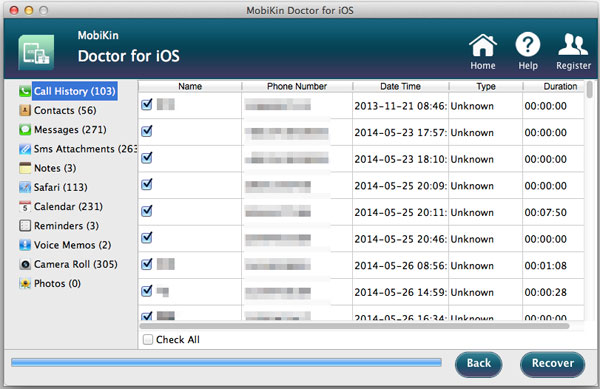Click the Safari compass icon
Viewport: 600px width, 389px height.
[25, 187]
